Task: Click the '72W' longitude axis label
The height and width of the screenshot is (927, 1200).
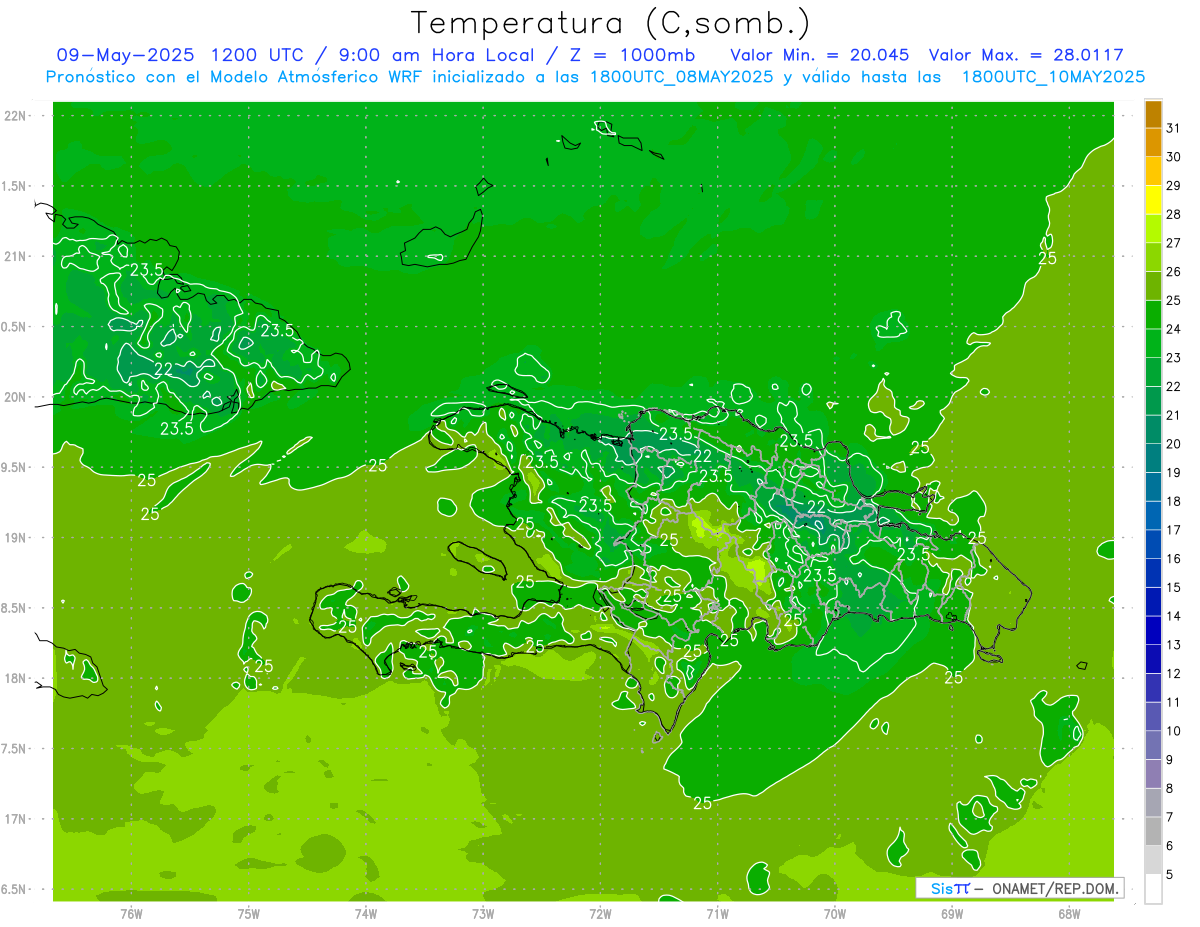Action: (x=600, y=914)
